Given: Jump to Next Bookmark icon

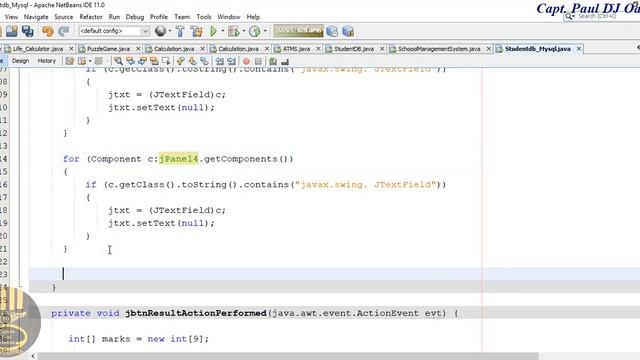Looking at the screenshot, I should click(x=192, y=61).
